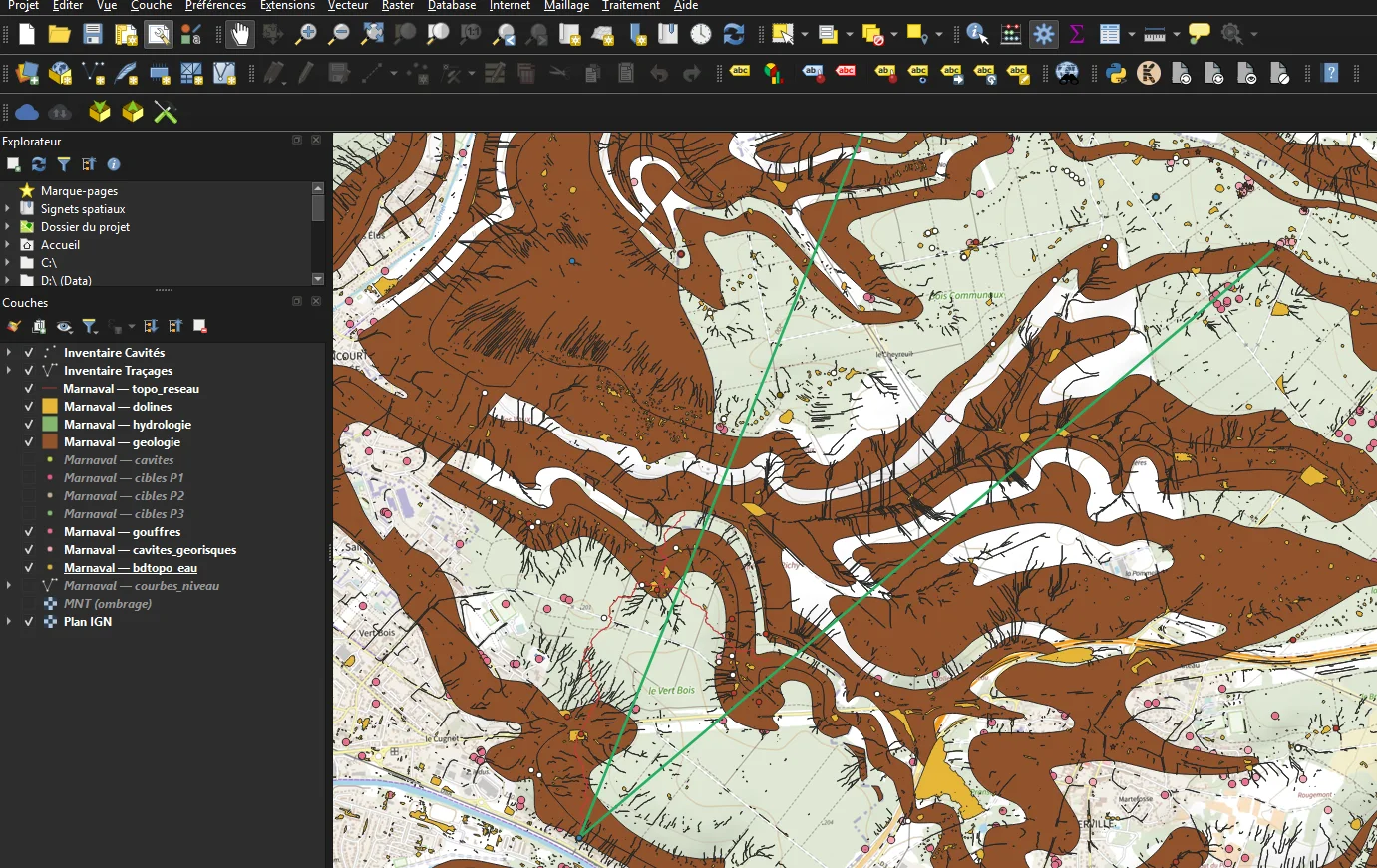This screenshot has height=868, width=1377.
Task: Launch the MetaSearch globe binoculars icon
Action: coord(1067,73)
